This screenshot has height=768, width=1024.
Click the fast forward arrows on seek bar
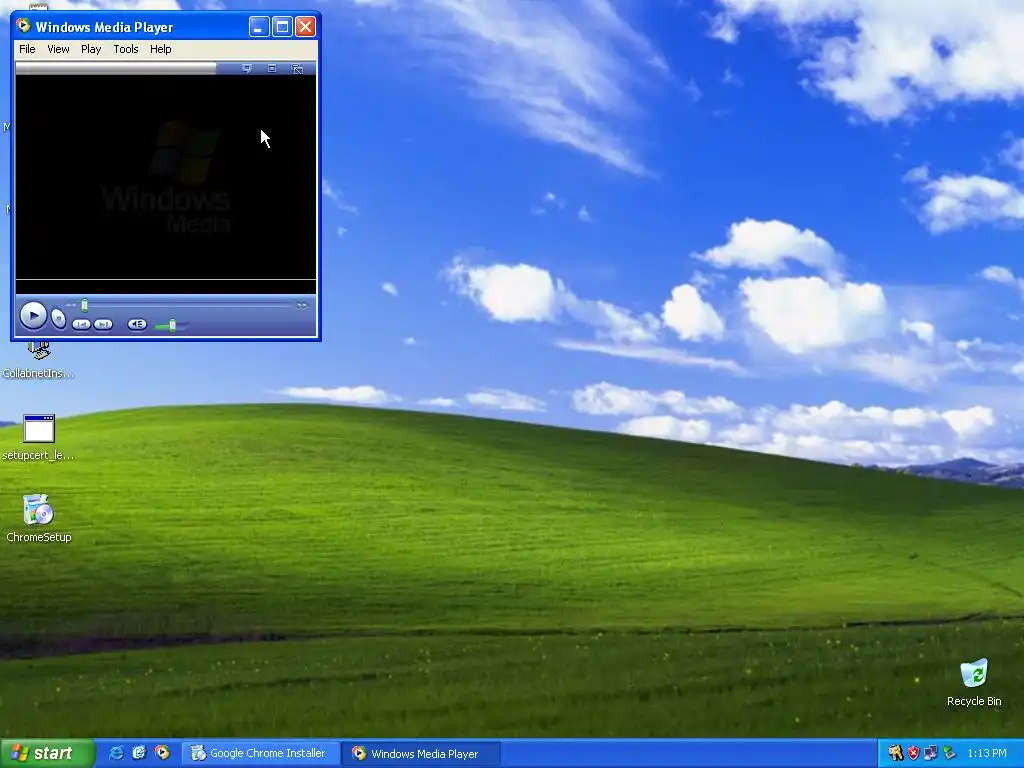tap(301, 305)
